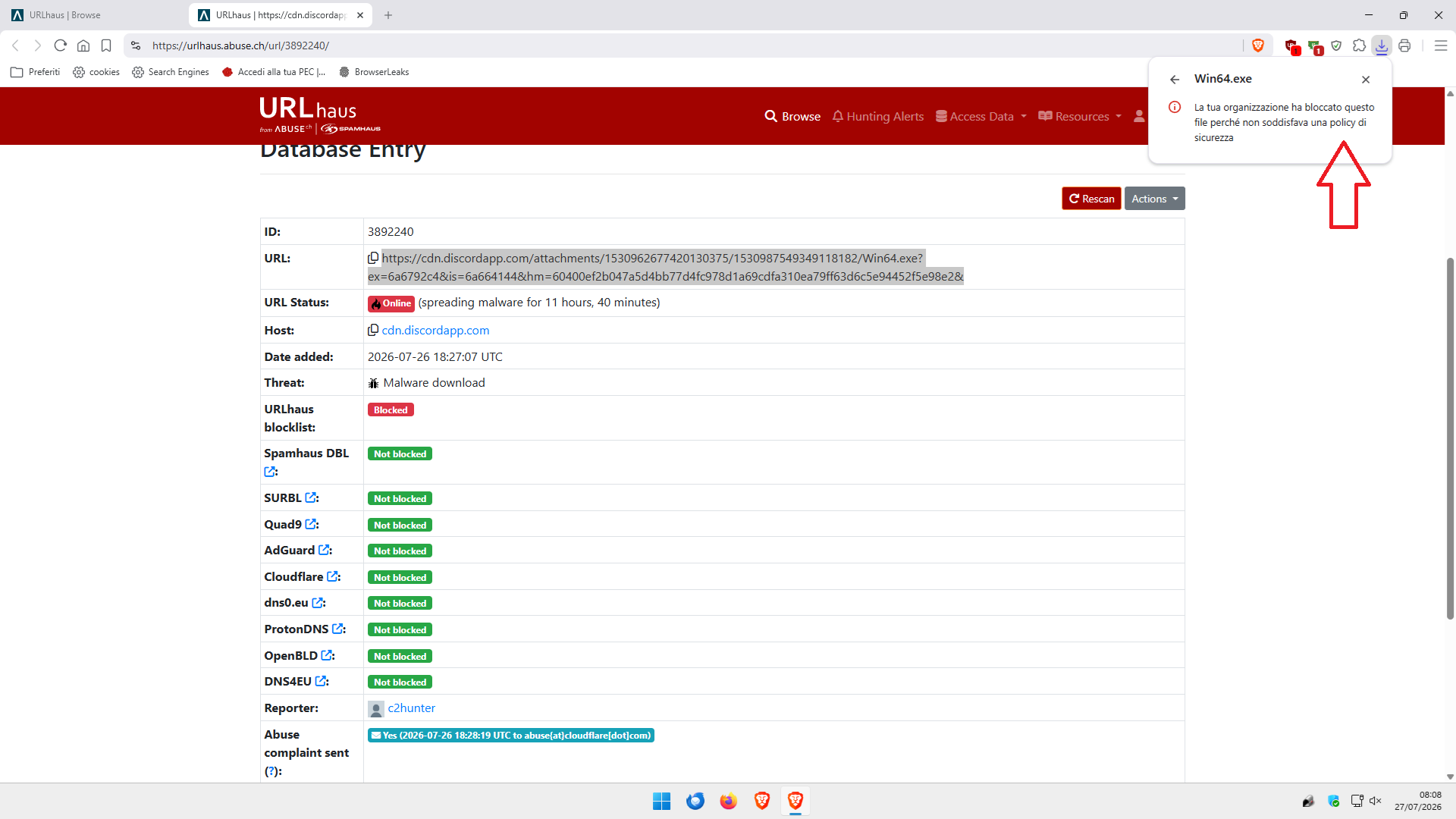Open the cdn.discordapp.com host link
The width and height of the screenshot is (1456, 819).
coord(435,330)
